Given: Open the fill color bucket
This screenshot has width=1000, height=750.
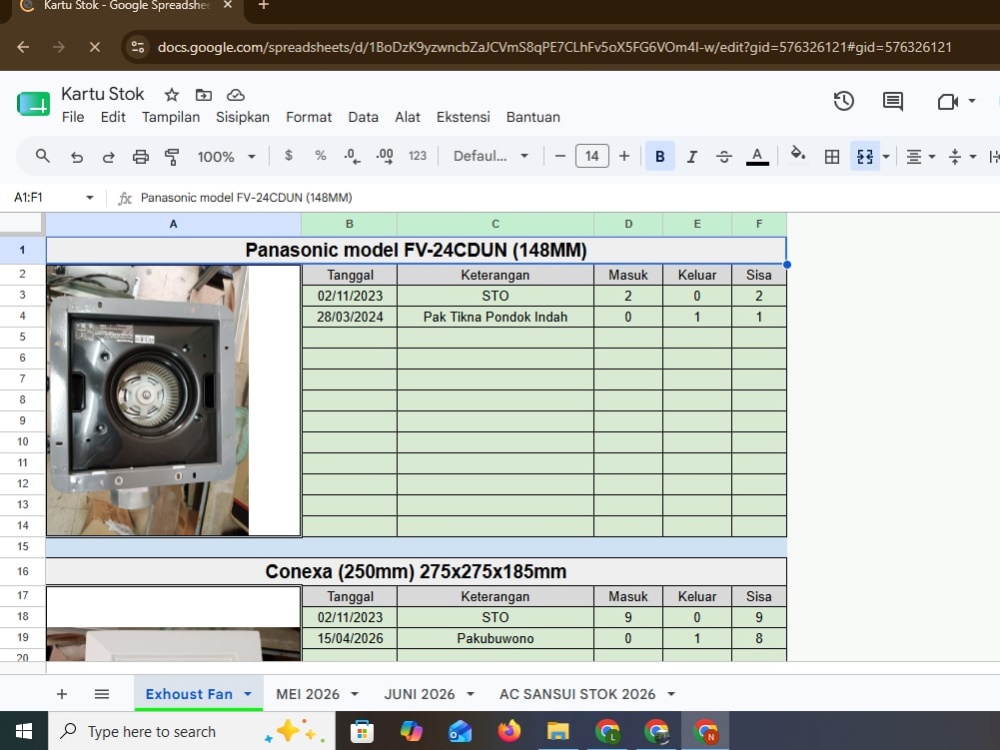Looking at the screenshot, I should tap(798, 156).
